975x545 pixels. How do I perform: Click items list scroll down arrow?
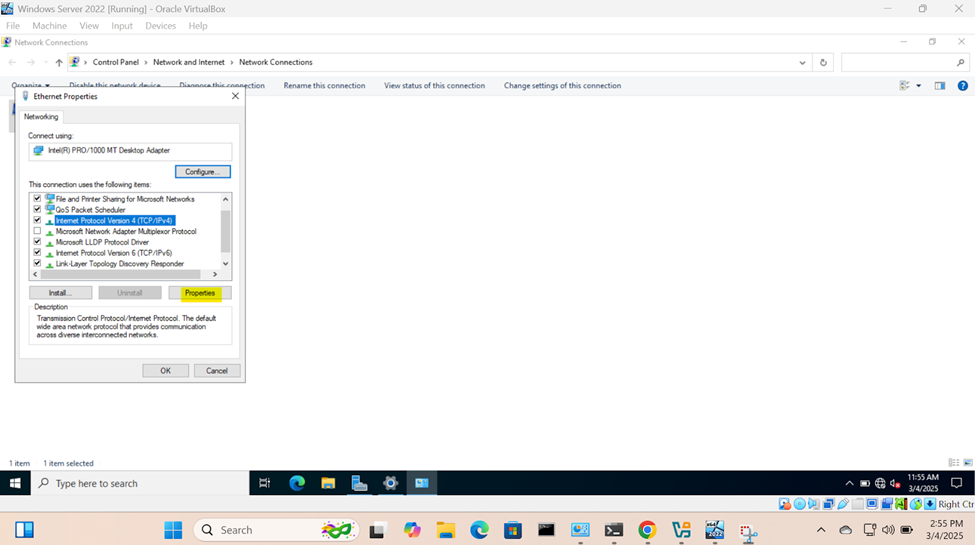tap(225, 263)
